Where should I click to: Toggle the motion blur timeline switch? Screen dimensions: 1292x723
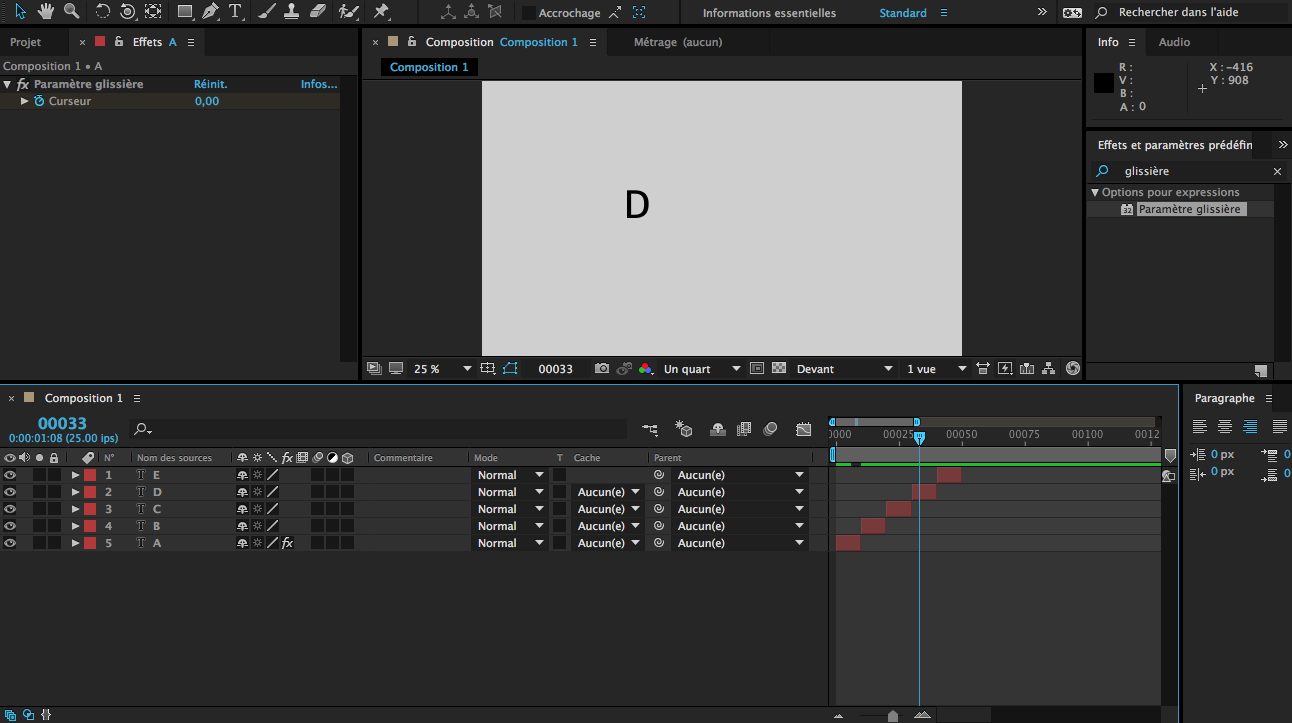(770, 429)
